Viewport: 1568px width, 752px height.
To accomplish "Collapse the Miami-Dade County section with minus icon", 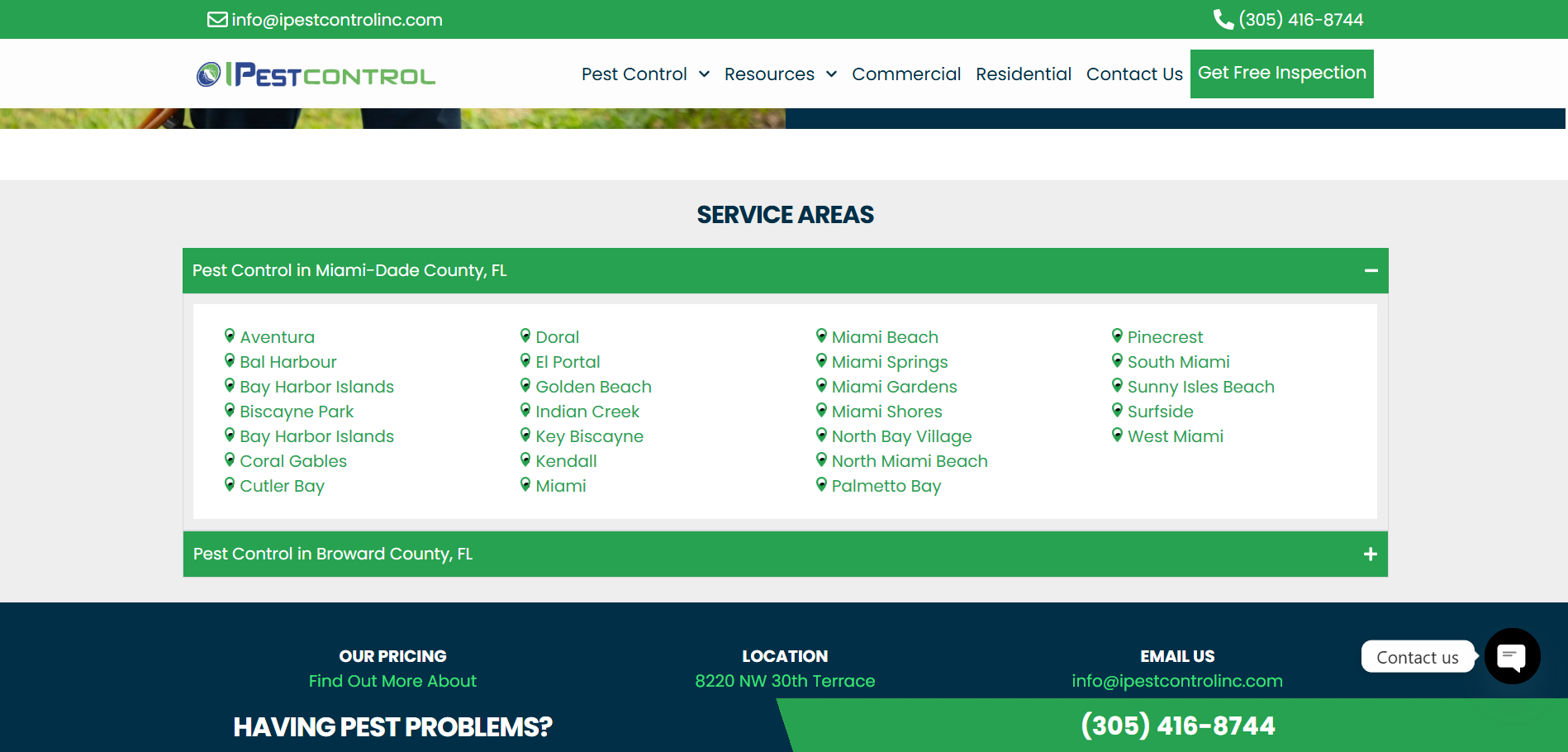I will [x=1371, y=270].
